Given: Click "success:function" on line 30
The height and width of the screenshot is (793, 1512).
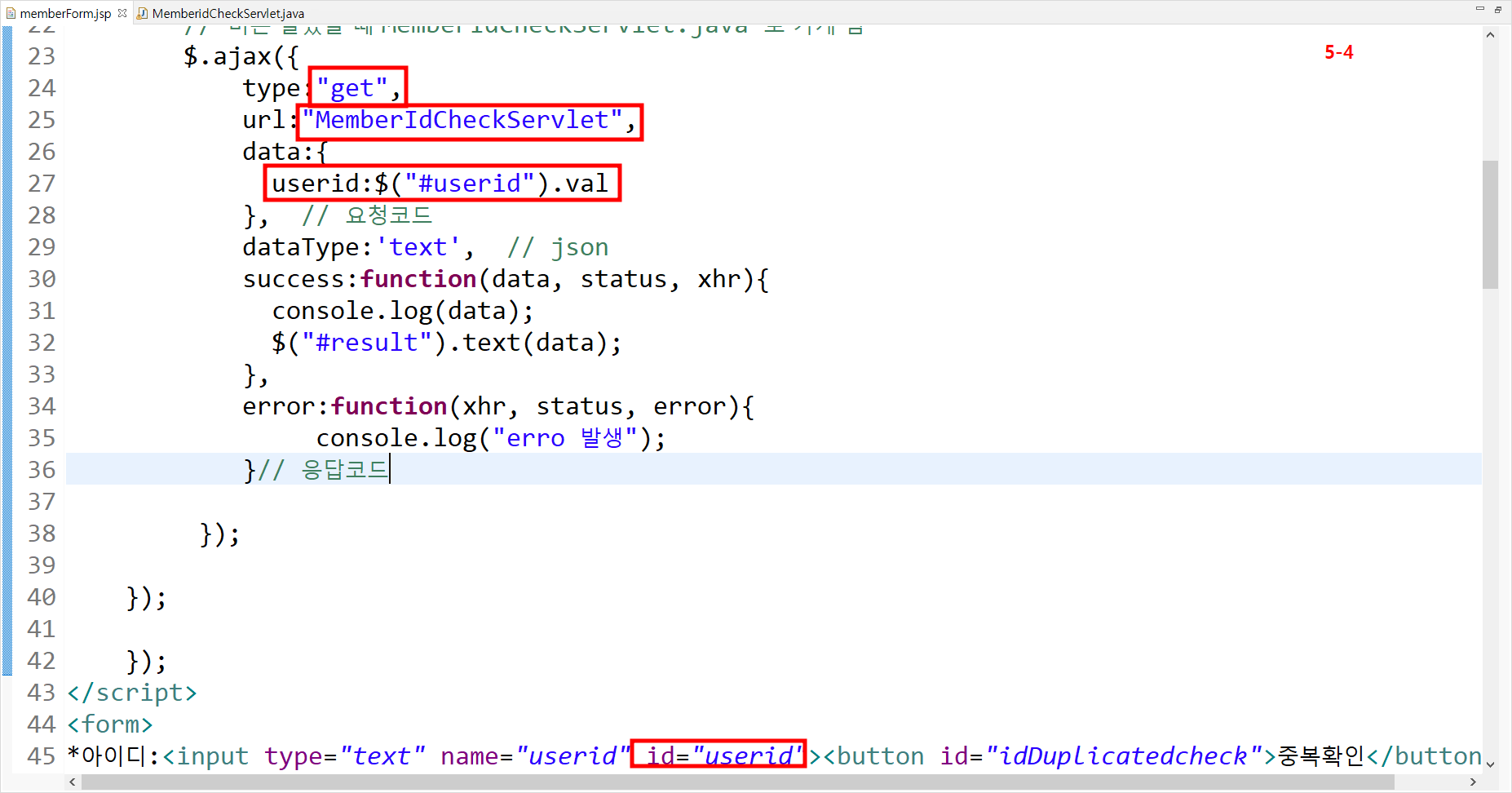Looking at the screenshot, I should pyautogui.click(x=360, y=279).
